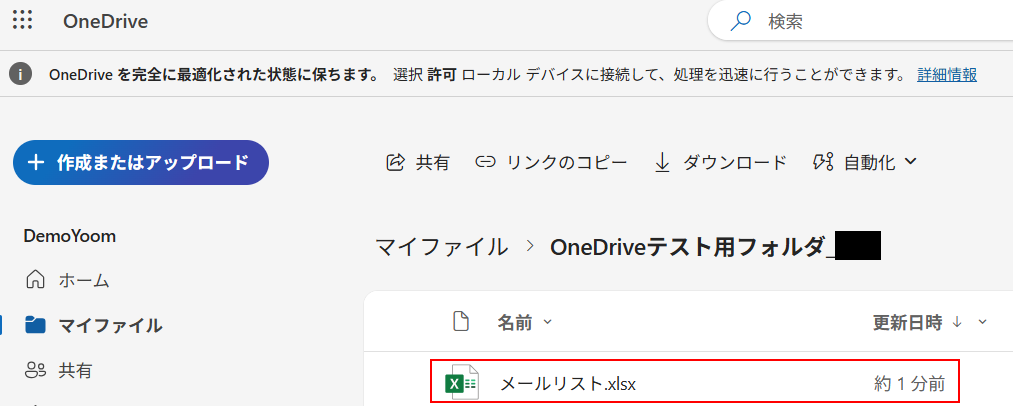Expand the 自動化 dropdown menu
This screenshot has height=406, width=1013.
click(865, 162)
